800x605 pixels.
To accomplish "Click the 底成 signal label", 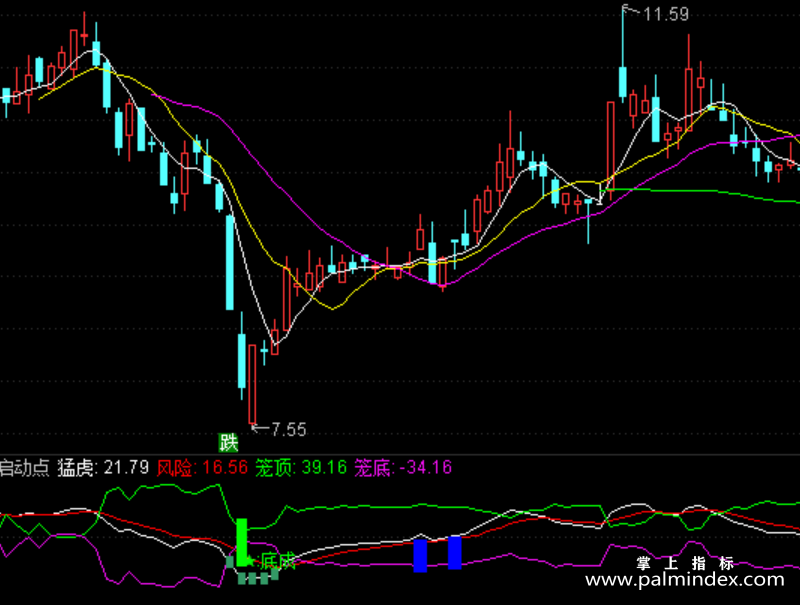I will pos(278,562).
